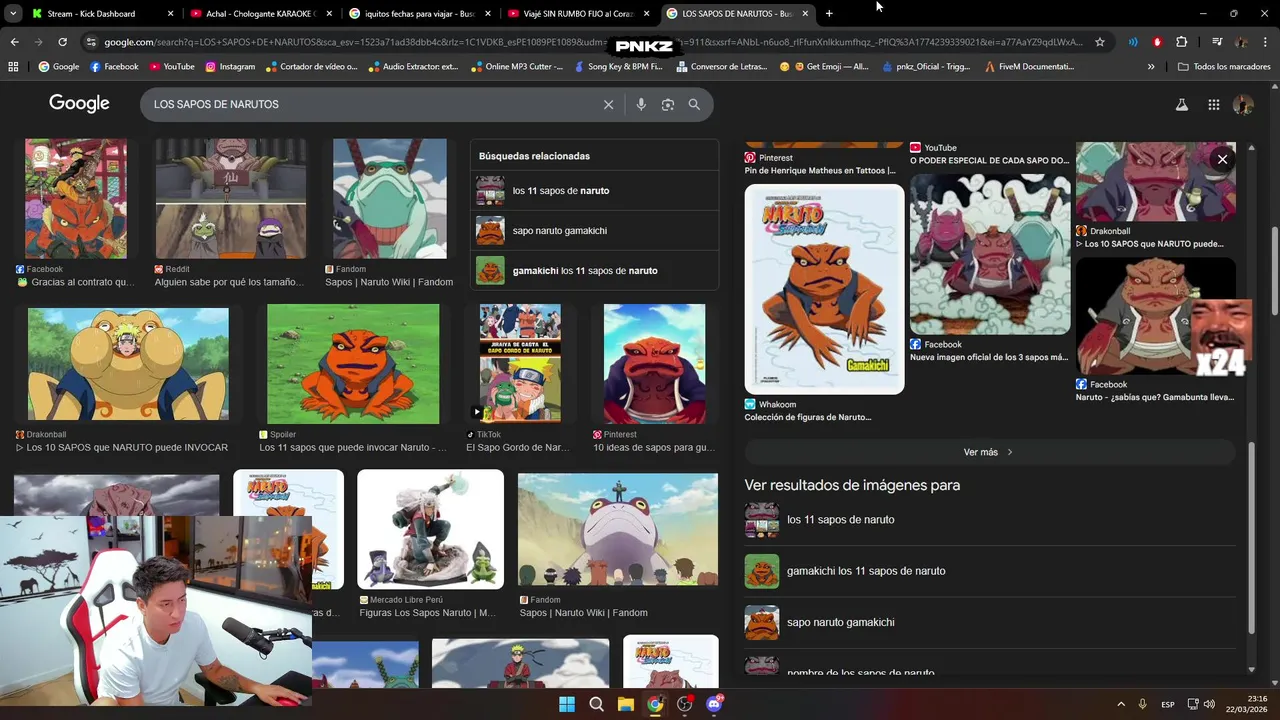
Task: Open Google Labs flask icon
Action: tap(1181, 104)
